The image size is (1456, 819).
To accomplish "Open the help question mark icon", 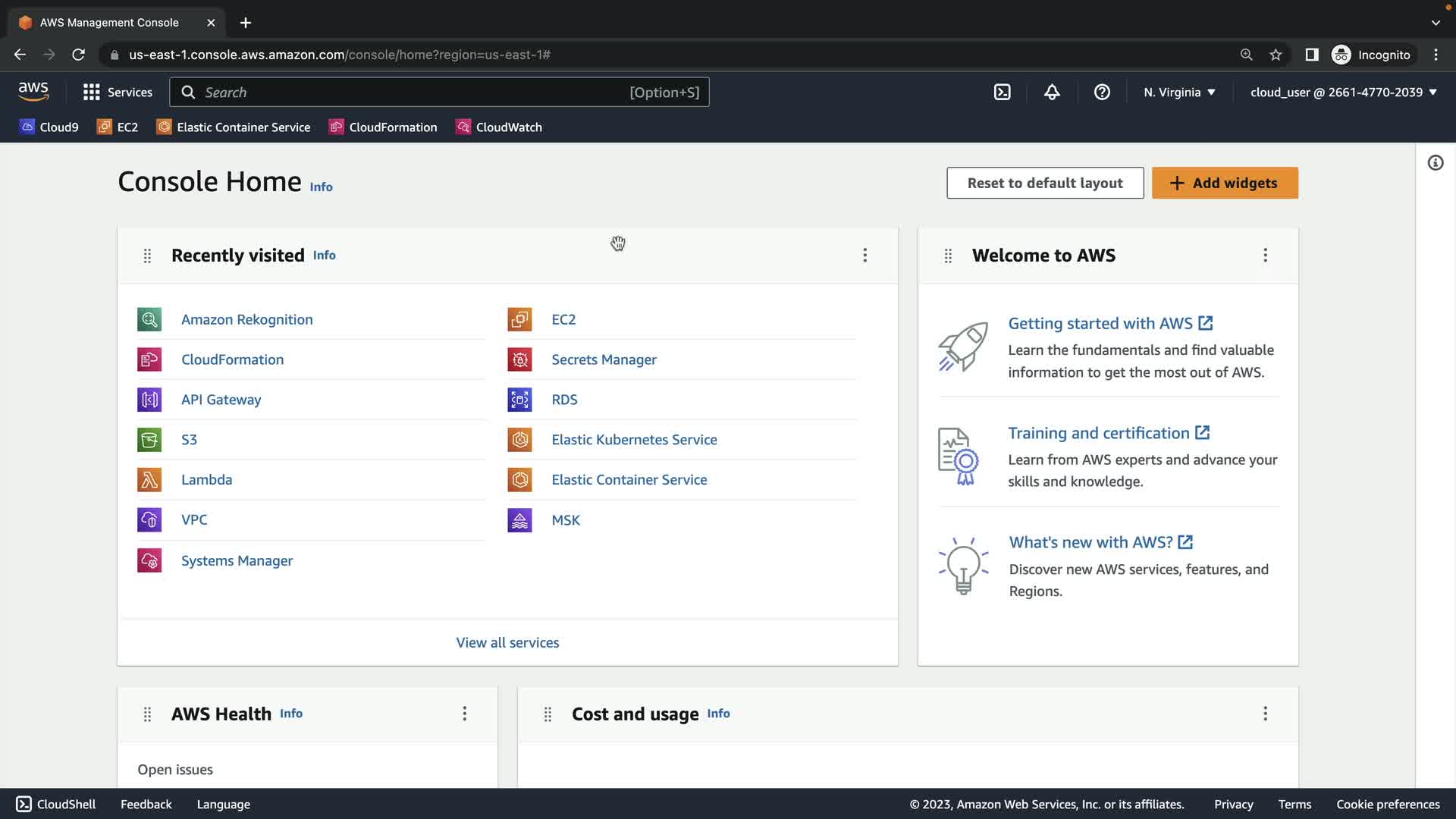I will 1102,92.
